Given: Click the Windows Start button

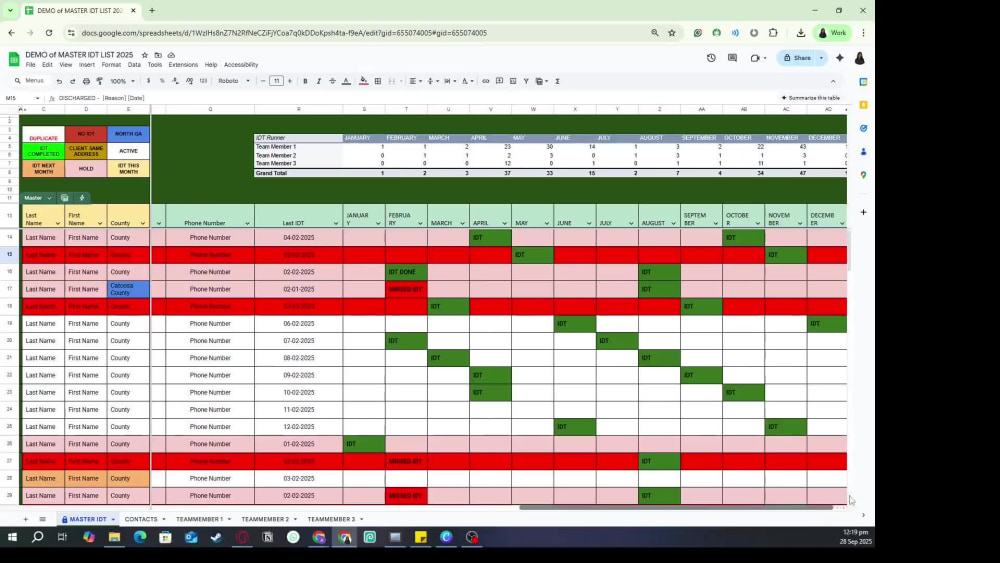Looking at the screenshot, I should click(12, 537).
